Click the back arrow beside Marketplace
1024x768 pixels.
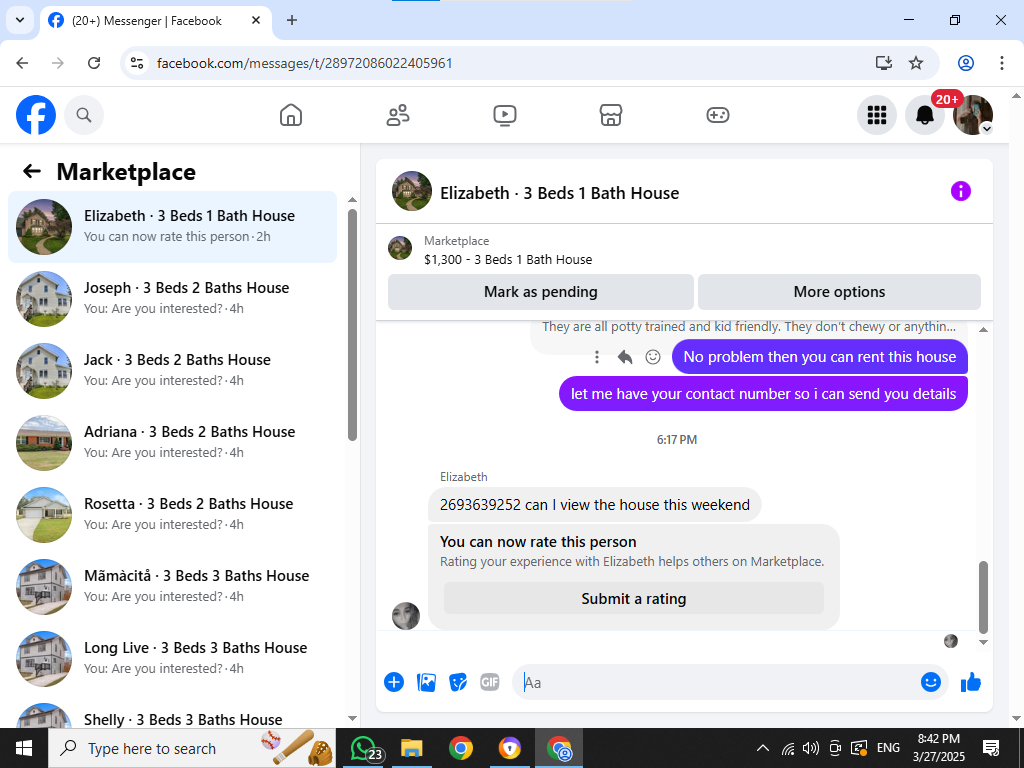[31, 171]
